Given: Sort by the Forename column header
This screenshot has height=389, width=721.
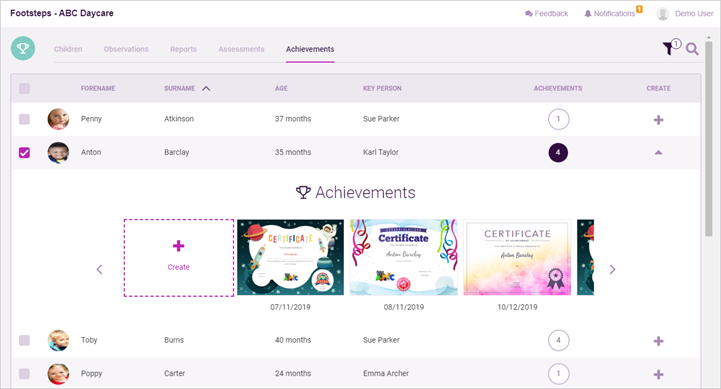Looking at the screenshot, I should (98, 88).
